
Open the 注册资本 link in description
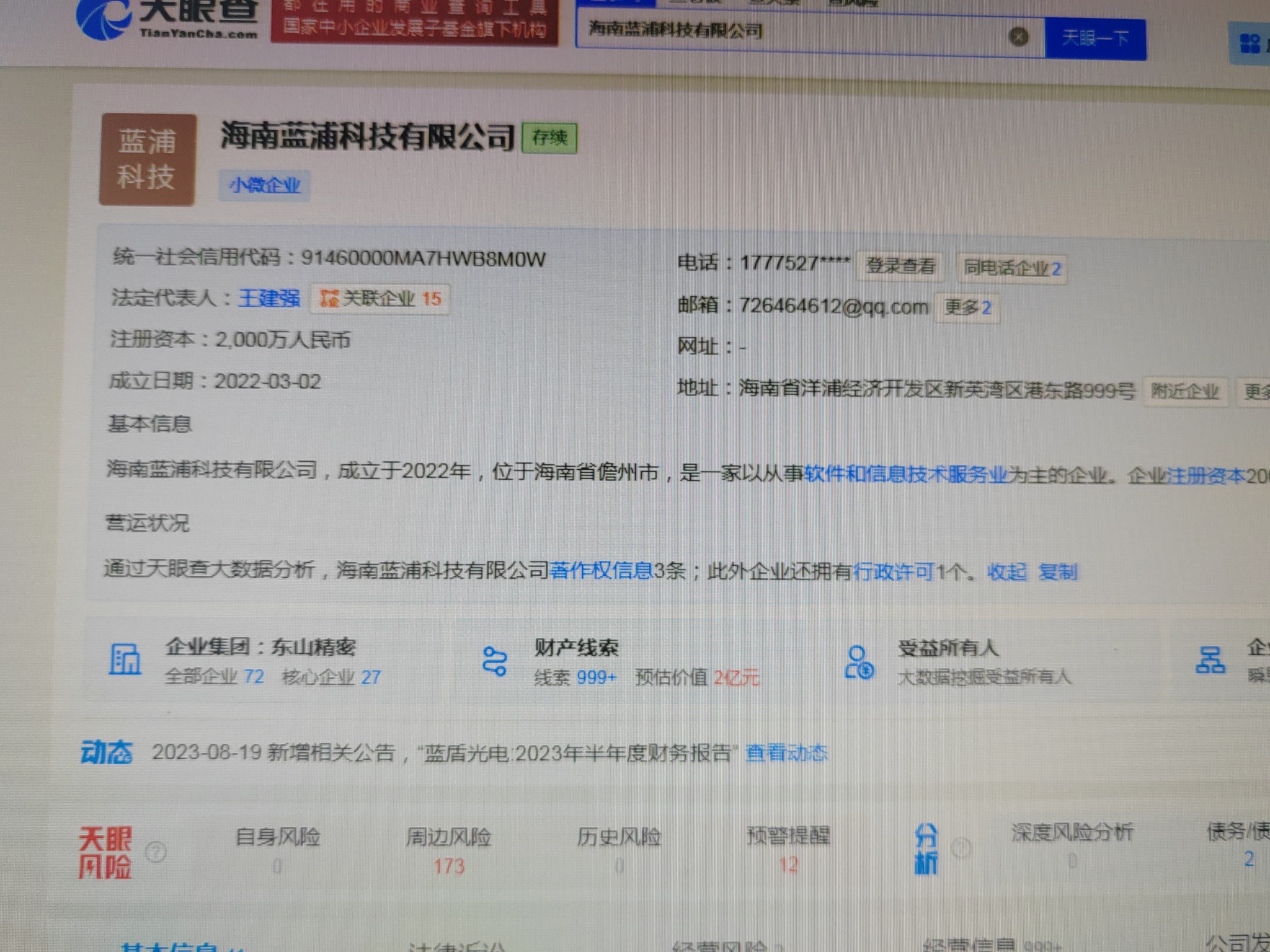1206,476
